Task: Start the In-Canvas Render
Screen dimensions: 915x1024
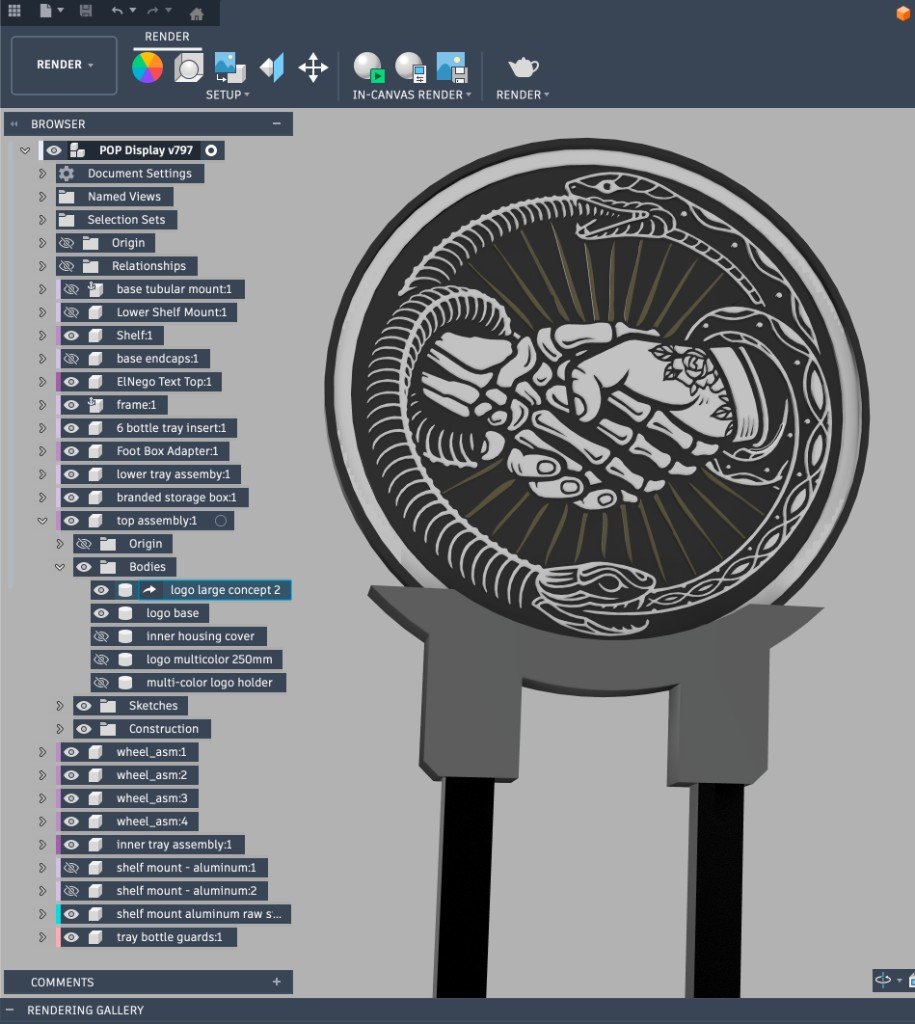Action: [x=368, y=68]
